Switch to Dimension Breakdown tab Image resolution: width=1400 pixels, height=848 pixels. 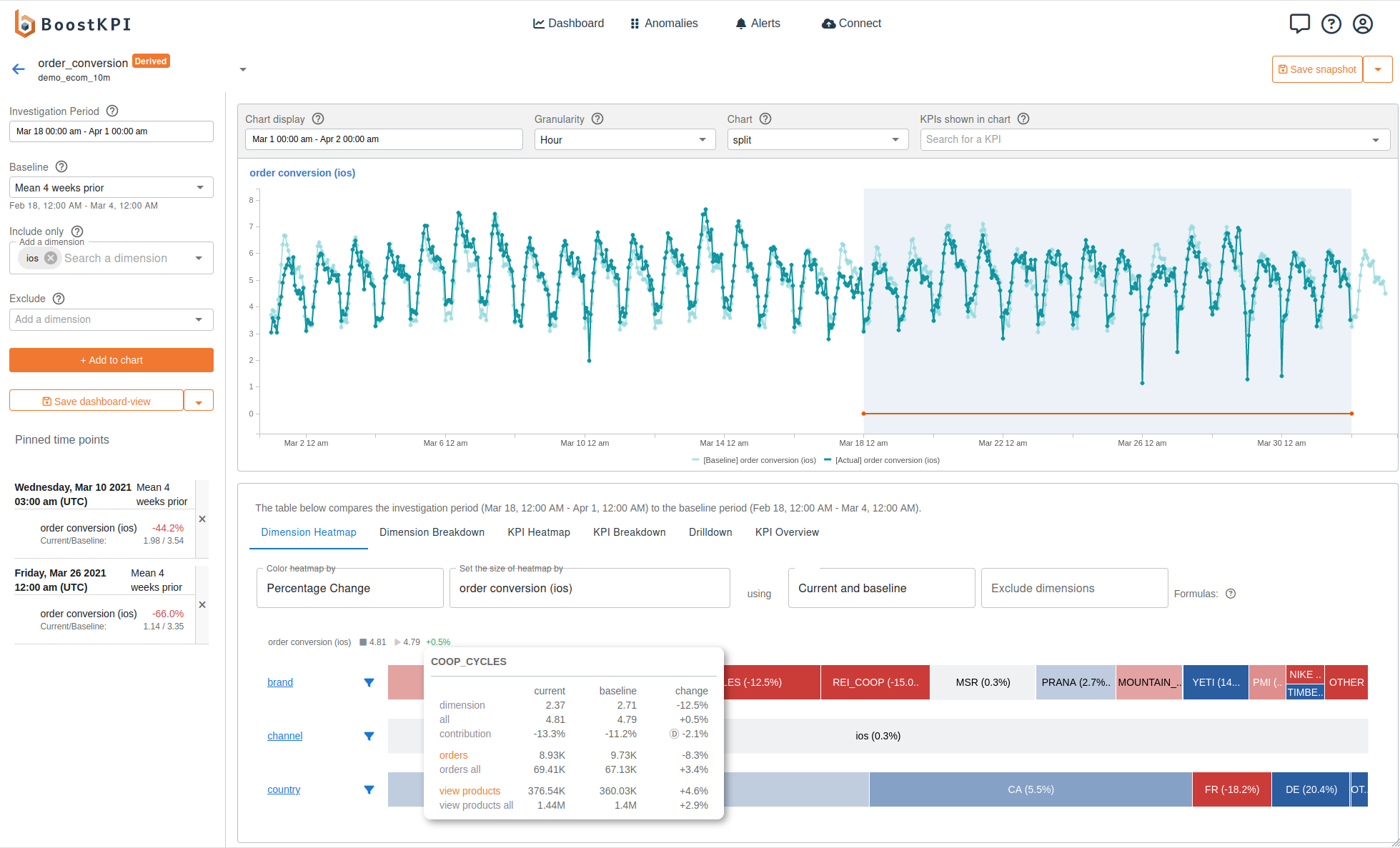(x=432, y=532)
